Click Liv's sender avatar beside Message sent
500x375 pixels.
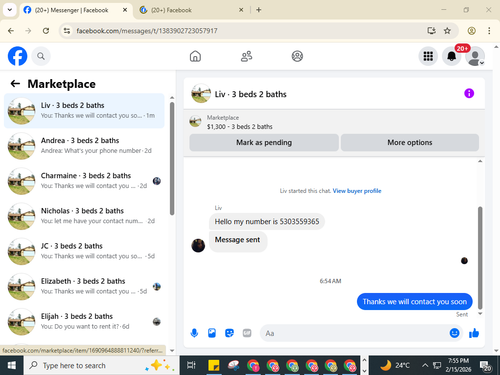(198, 246)
